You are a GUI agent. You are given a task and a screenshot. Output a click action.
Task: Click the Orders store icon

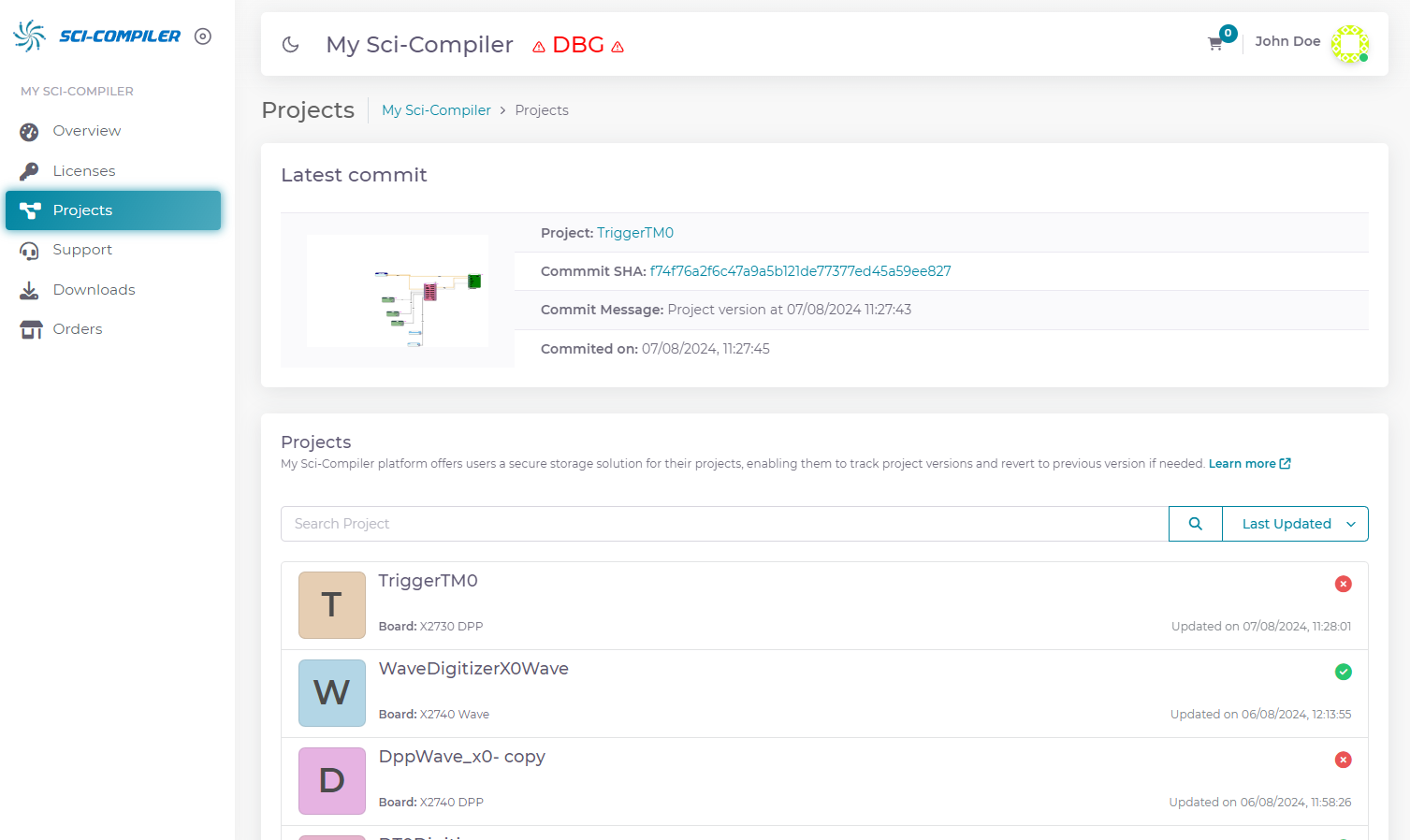coord(31,329)
